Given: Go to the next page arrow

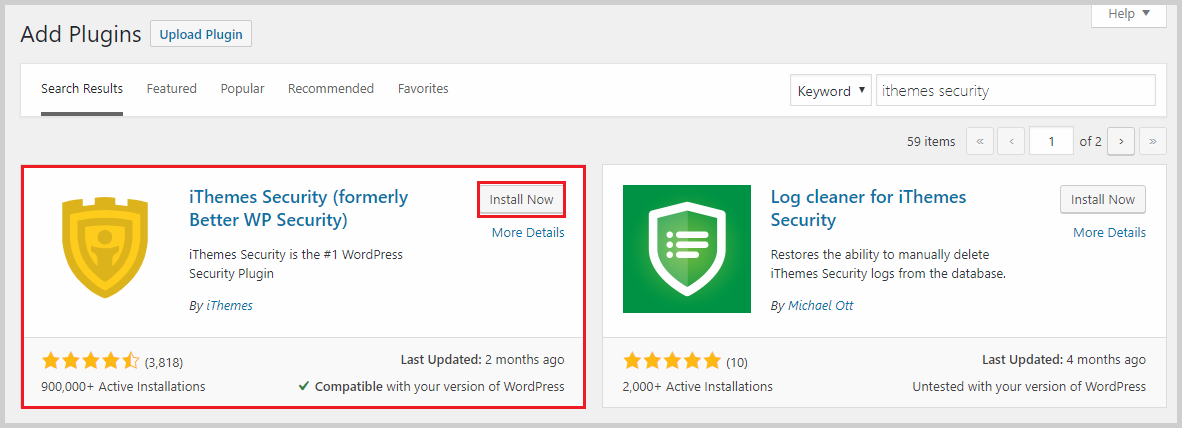Looking at the screenshot, I should coord(1122,141).
